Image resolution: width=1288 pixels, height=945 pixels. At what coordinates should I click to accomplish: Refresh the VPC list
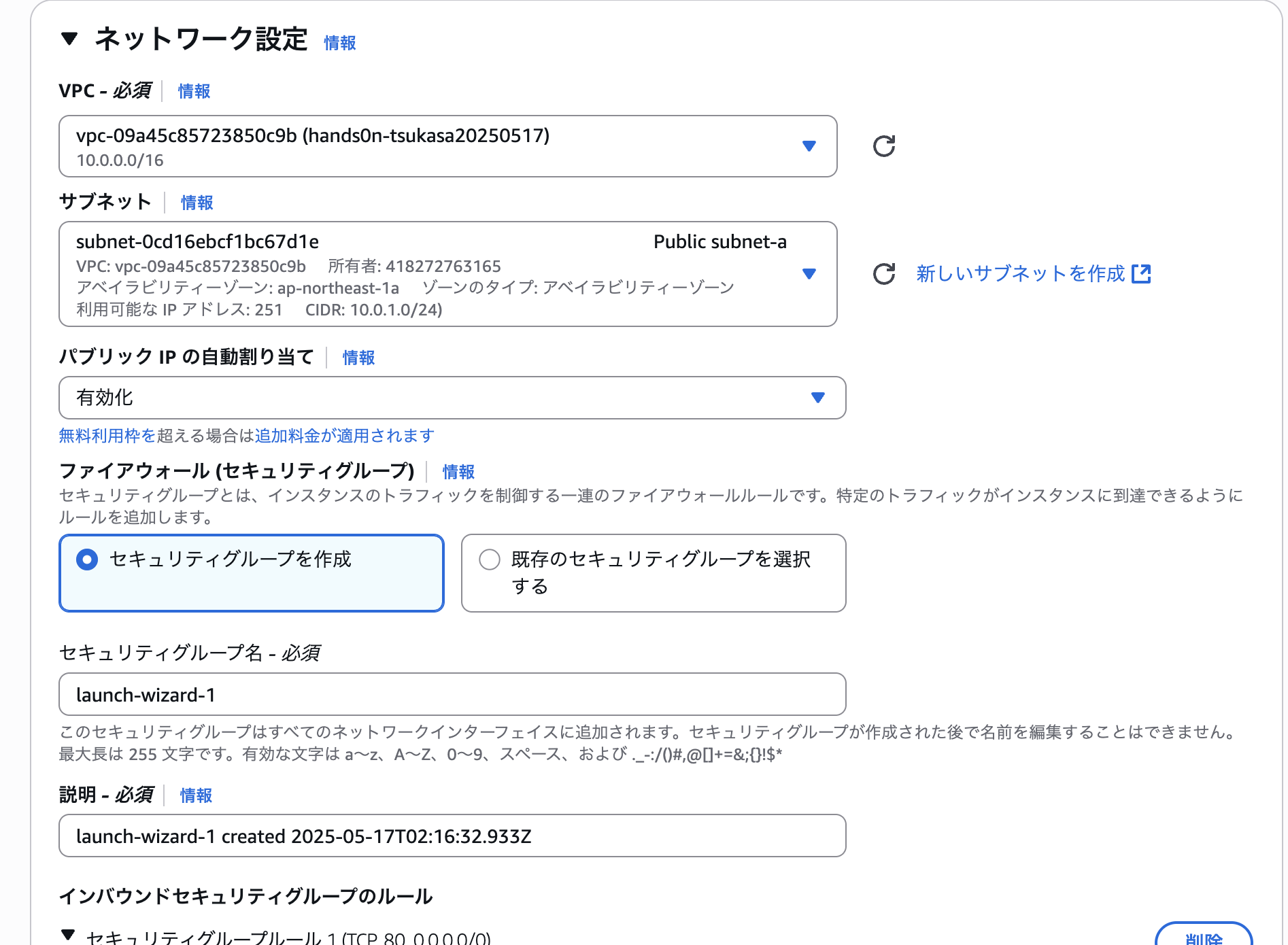click(884, 146)
